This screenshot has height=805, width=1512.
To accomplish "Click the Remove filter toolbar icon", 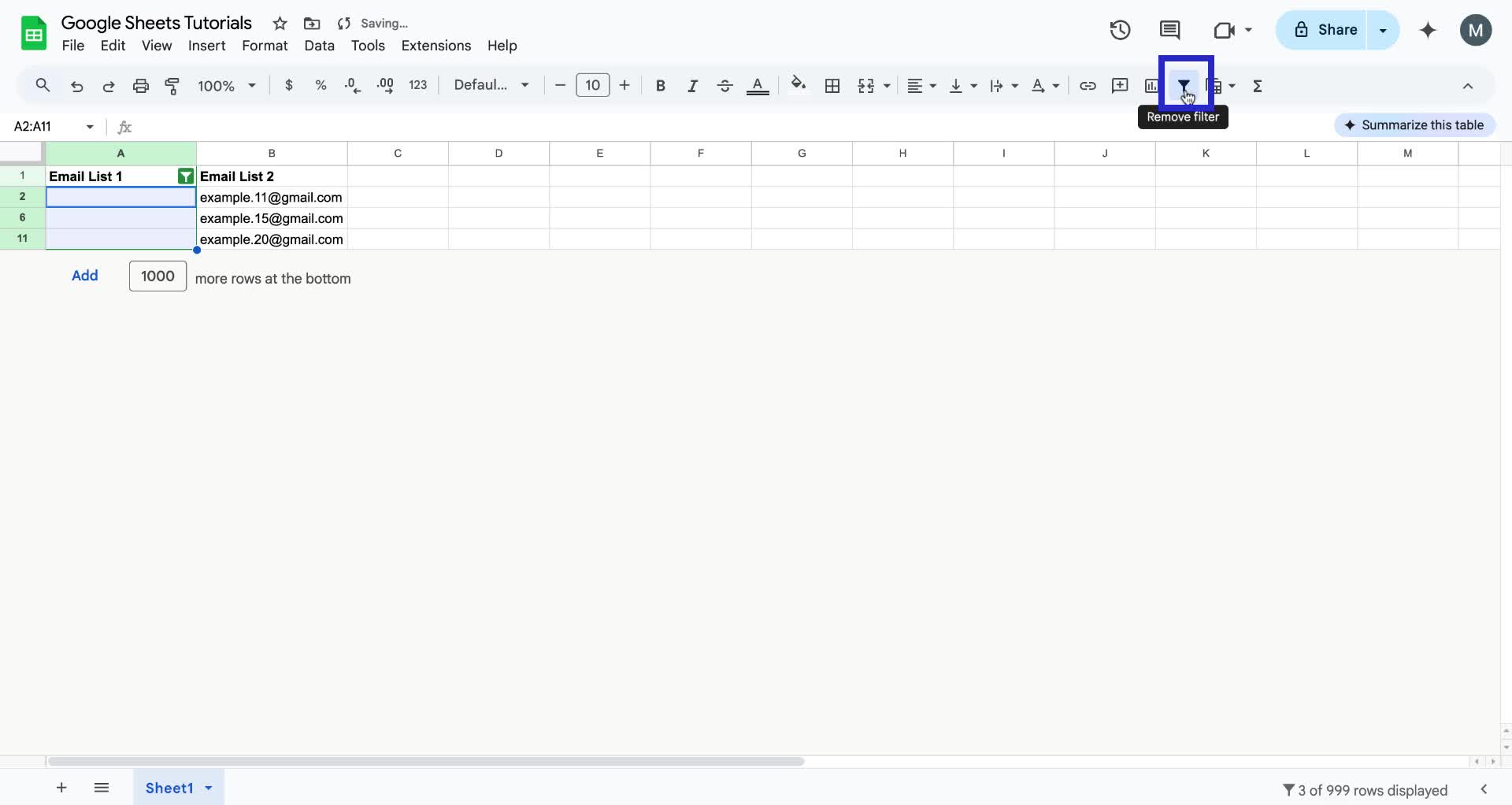I will pos(1184,86).
